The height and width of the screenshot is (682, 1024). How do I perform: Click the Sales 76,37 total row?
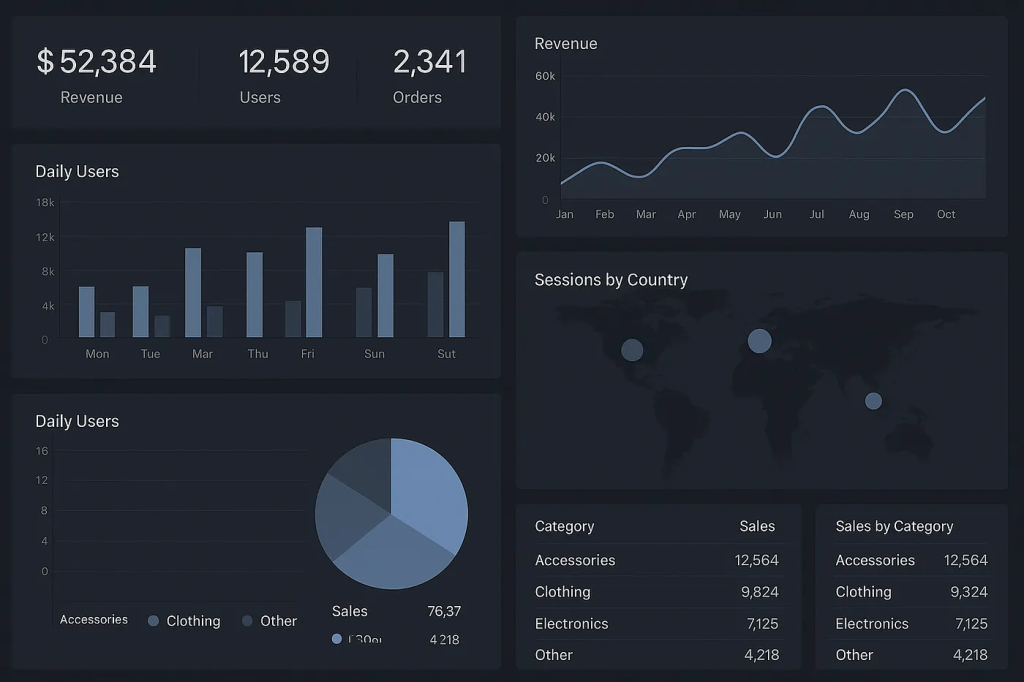click(396, 611)
